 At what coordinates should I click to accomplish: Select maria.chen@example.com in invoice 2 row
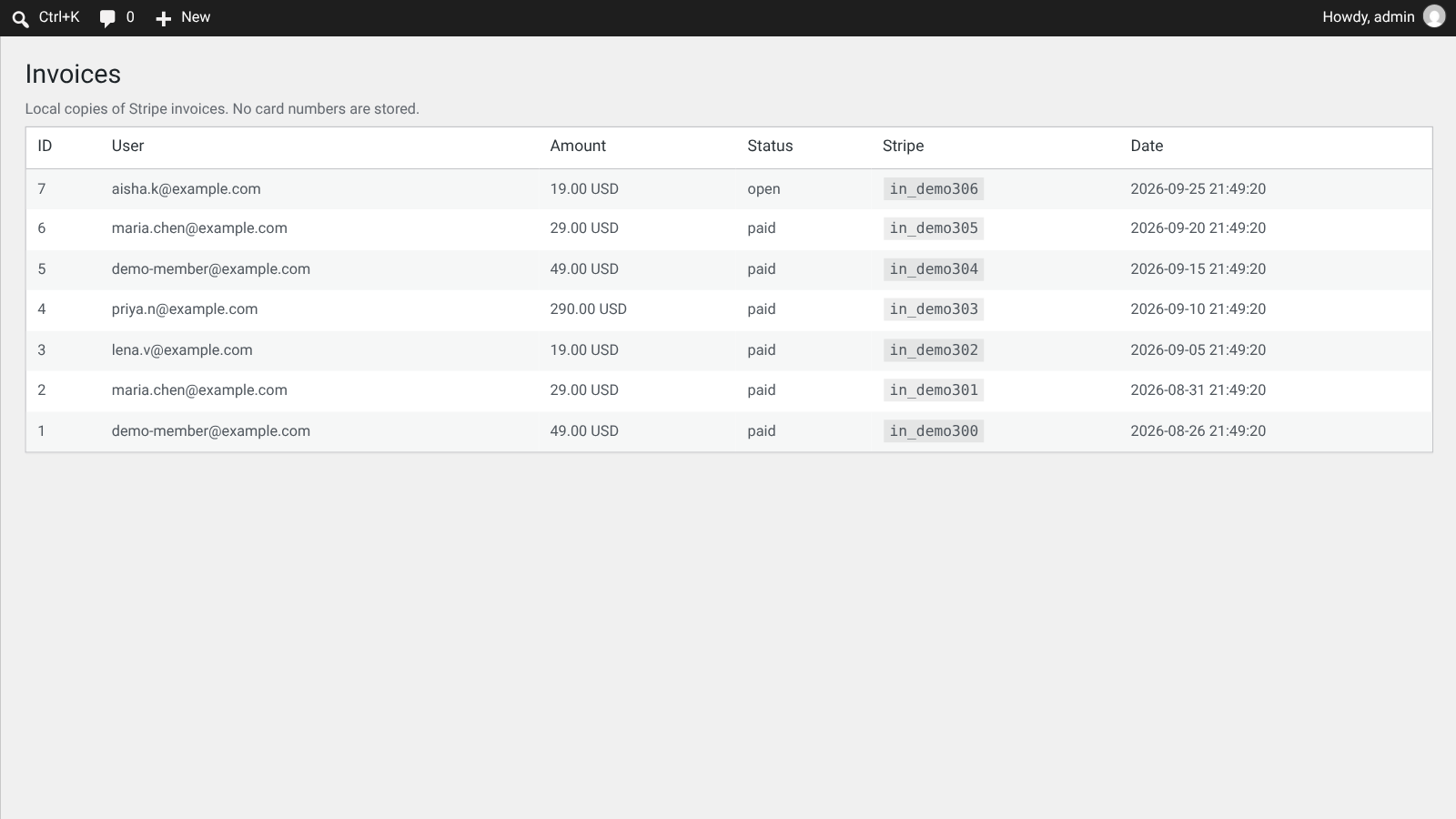(199, 390)
